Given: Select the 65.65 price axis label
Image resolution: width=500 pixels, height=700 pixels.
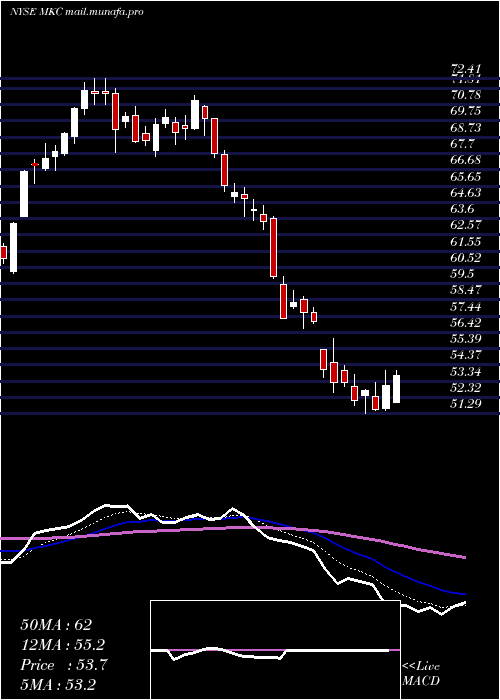Looking at the screenshot, I should point(466,177).
